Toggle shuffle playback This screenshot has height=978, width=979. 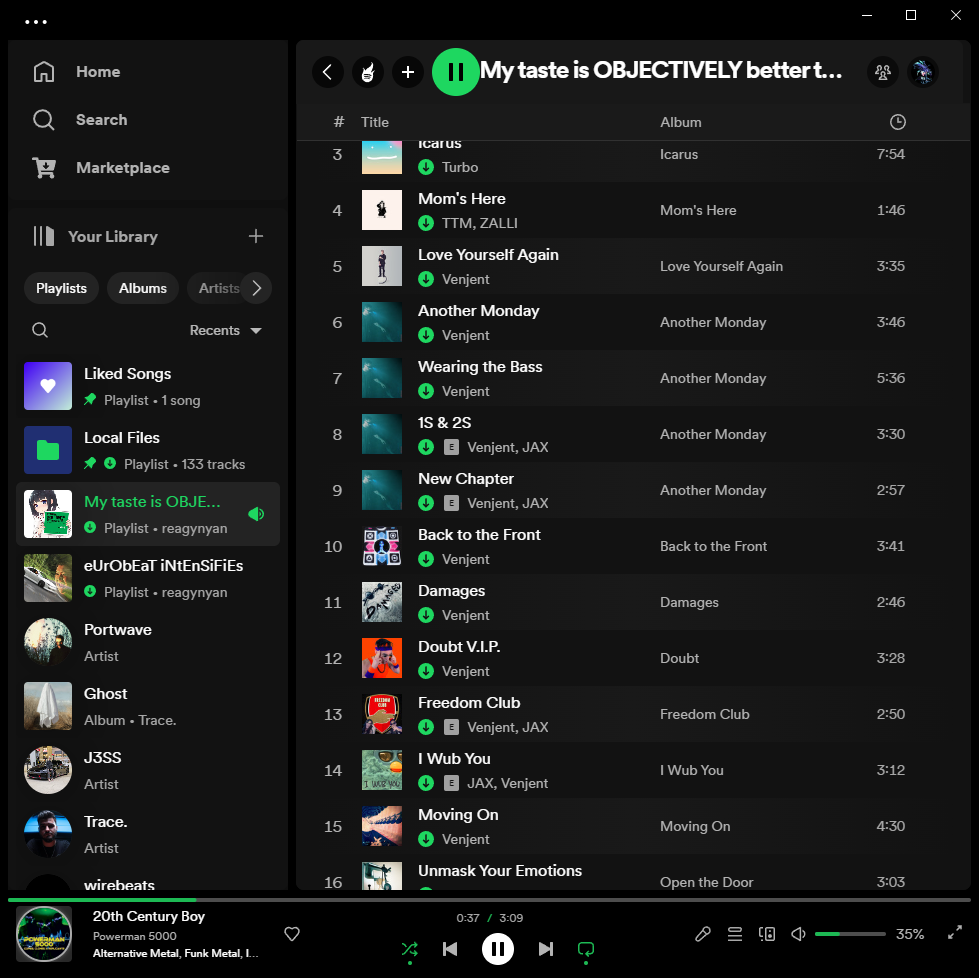click(410, 949)
